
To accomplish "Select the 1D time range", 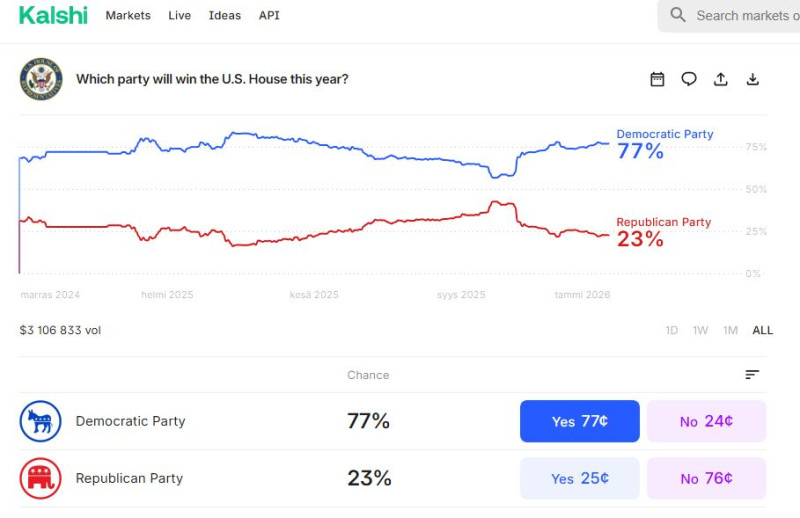I will 672,330.
